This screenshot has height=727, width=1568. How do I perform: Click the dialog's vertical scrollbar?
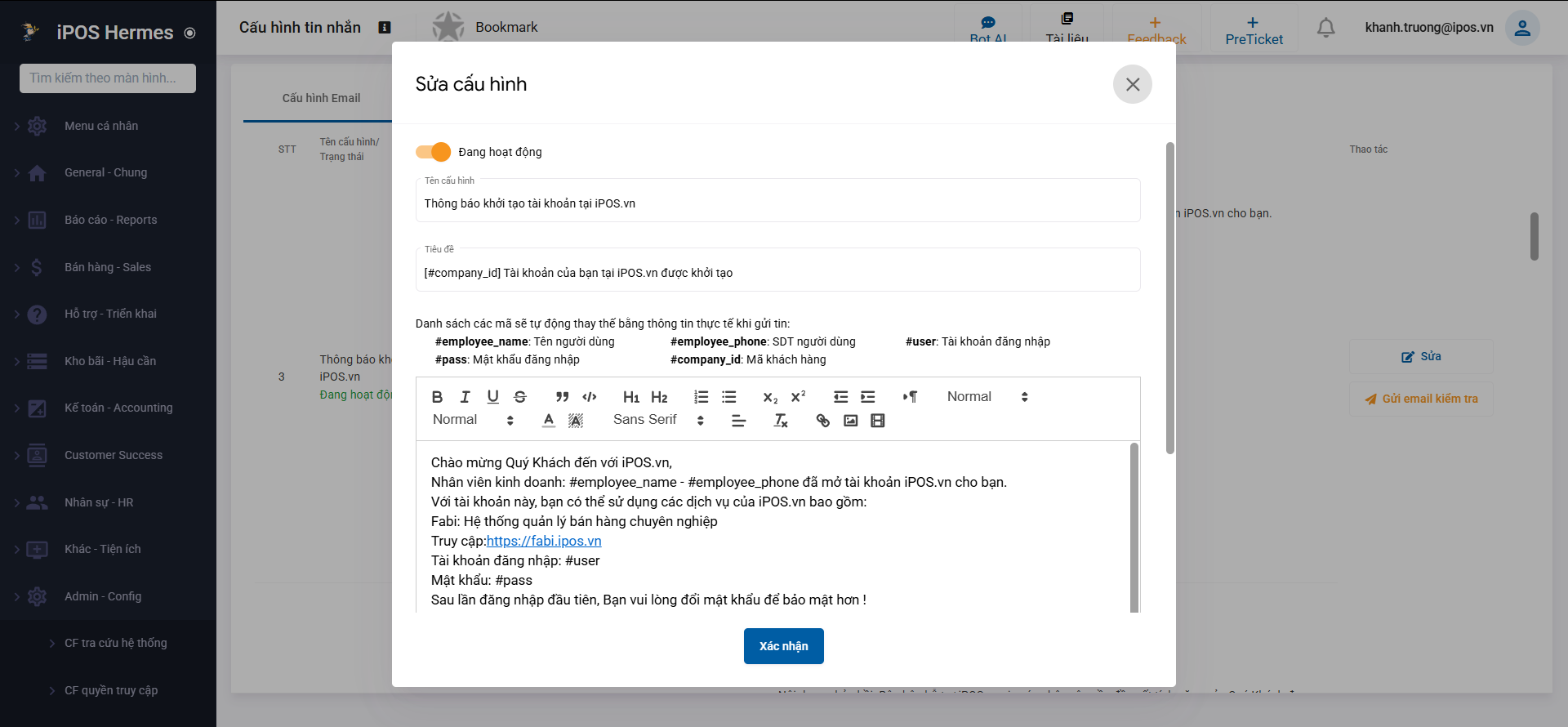(1170, 298)
